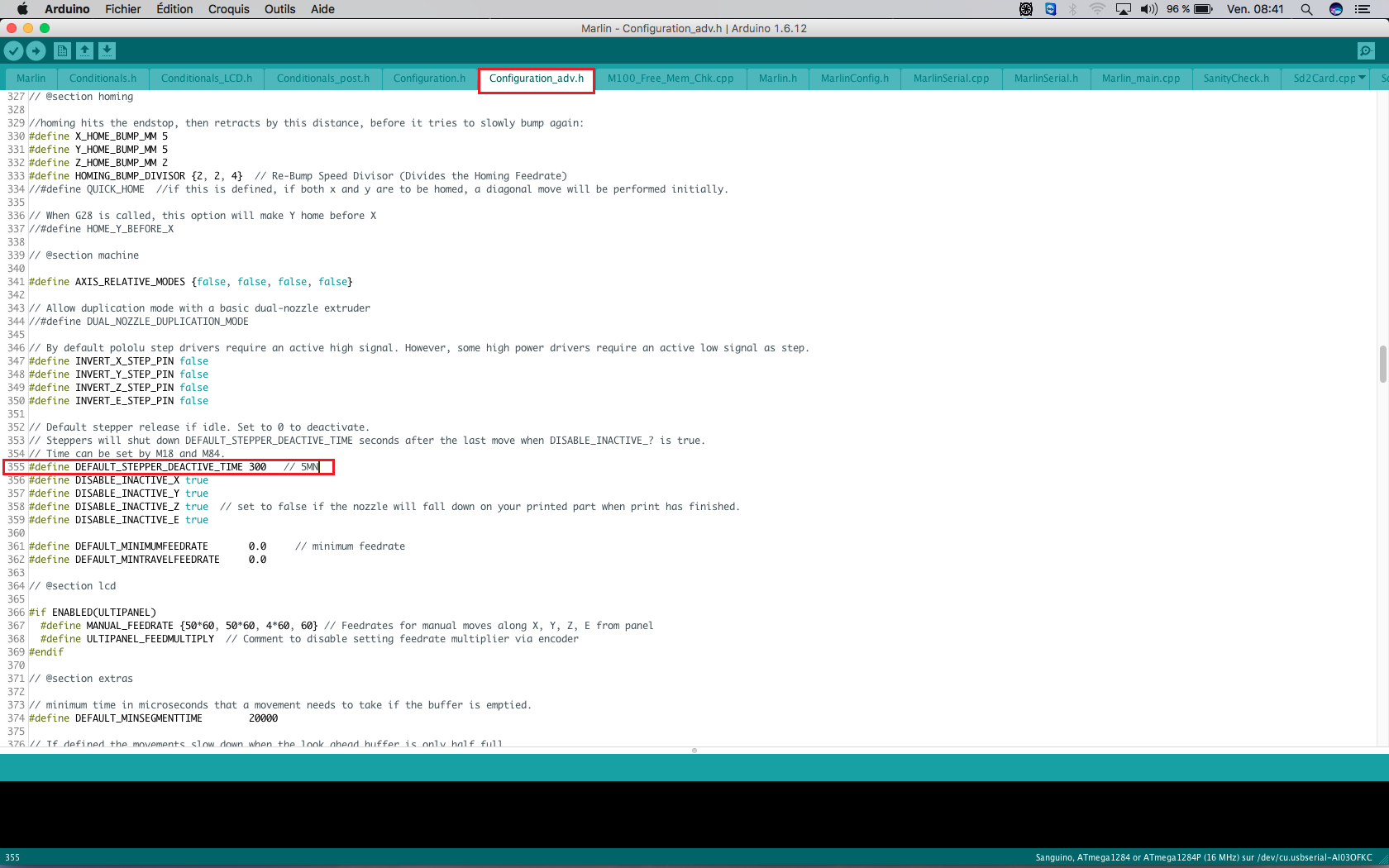1389x868 pixels.
Task: Open the tabs dropdown arrow menu
Action: 1362,78
